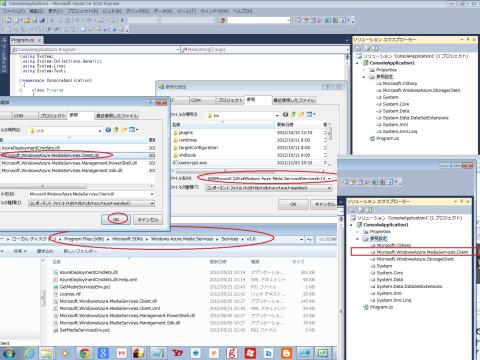Image resolution: width=480 pixels, height=360 pixels.
Task: Pin upper Solution Explorer with auto-hide icon
Action: click(468, 40)
